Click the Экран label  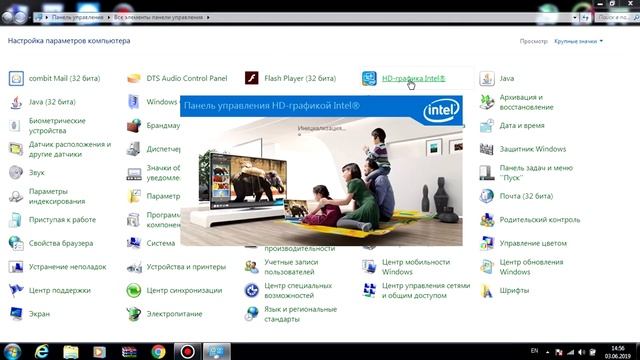pos(39,314)
